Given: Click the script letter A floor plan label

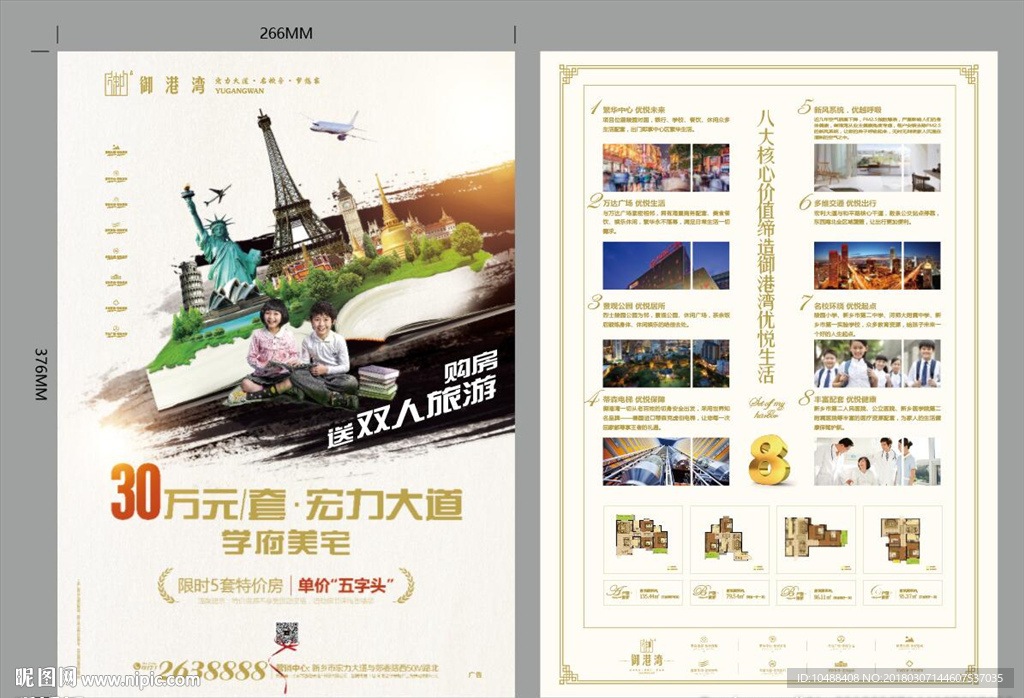Looking at the screenshot, I should pyautogui.click(x=617, y=592).
